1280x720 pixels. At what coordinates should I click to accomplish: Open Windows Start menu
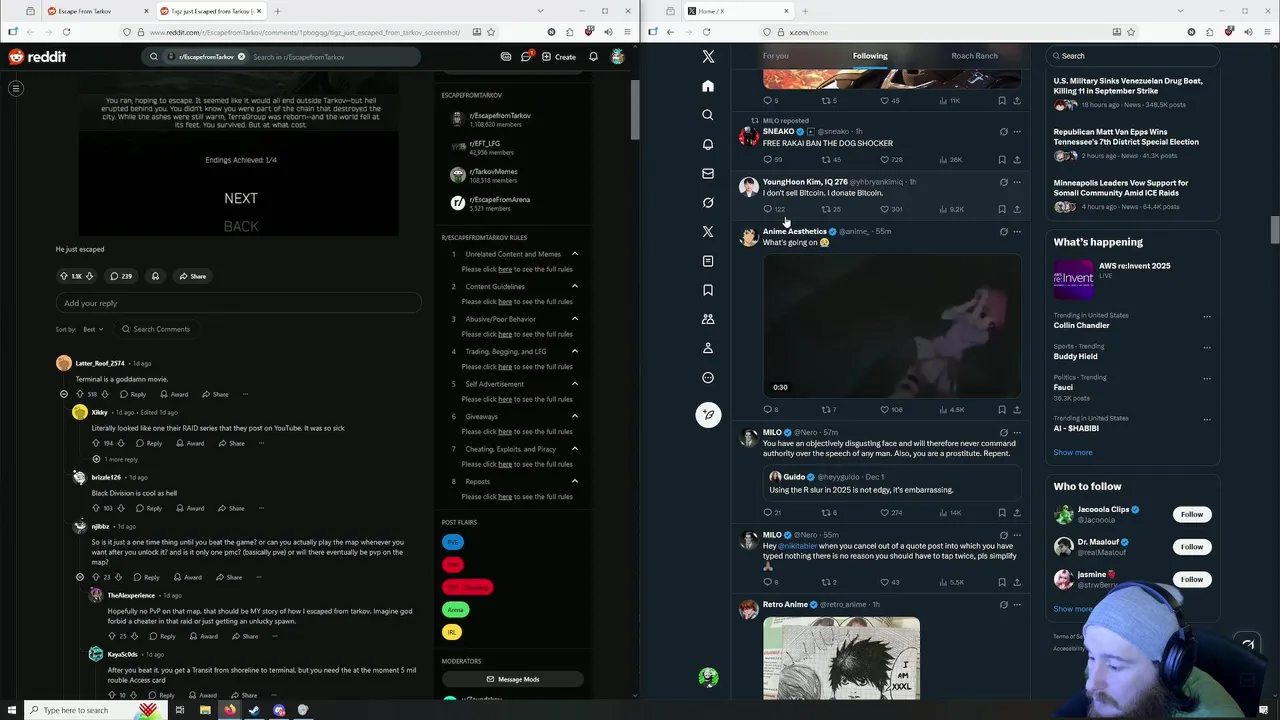tap(12, 710)
